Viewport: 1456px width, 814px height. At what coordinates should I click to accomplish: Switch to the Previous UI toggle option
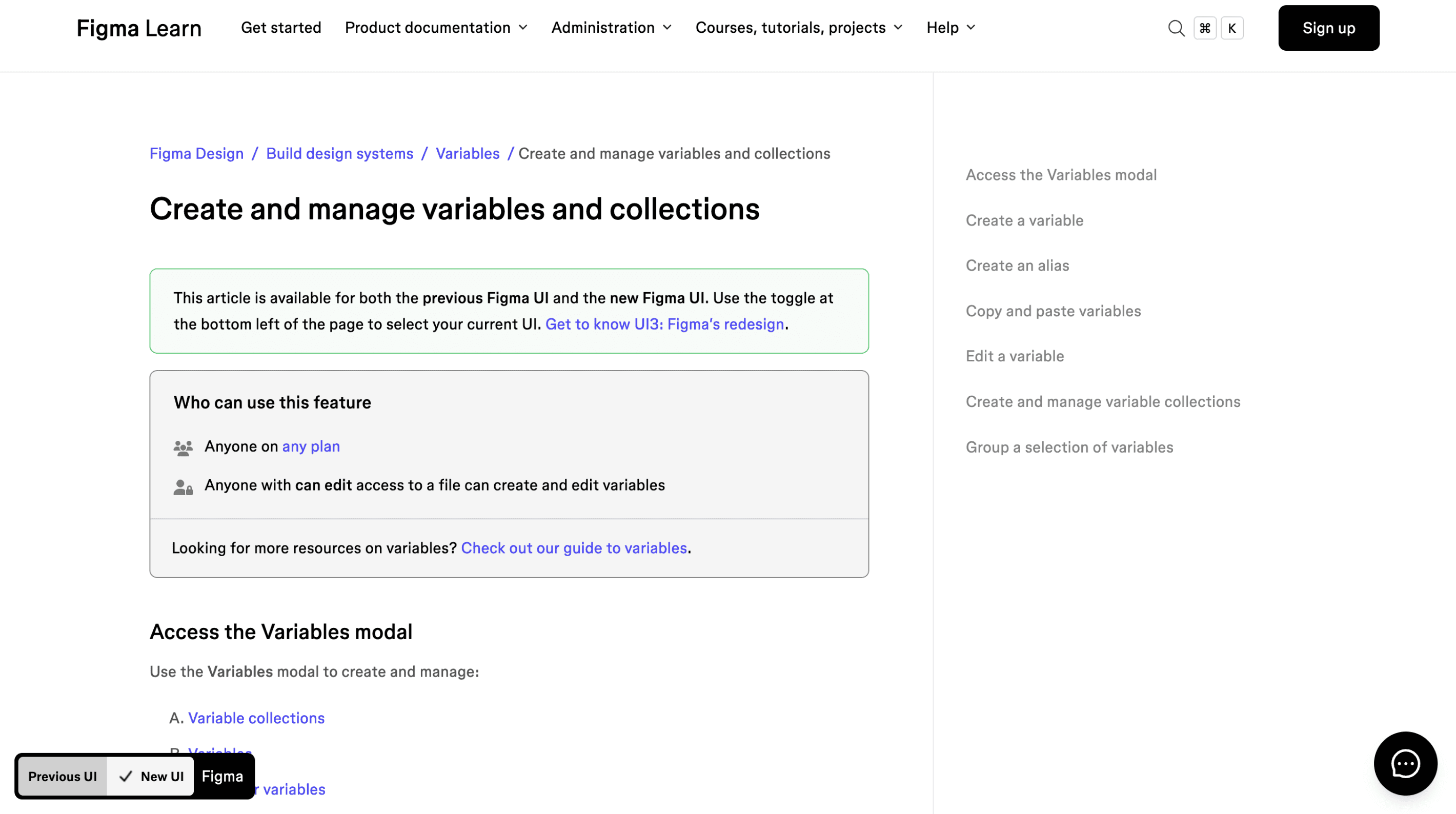62,776
